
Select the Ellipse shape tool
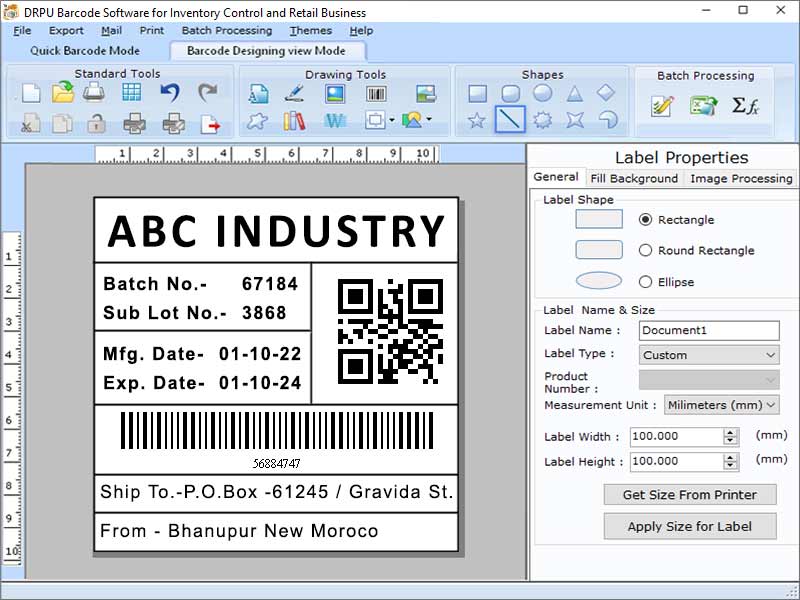coord(540,92)
